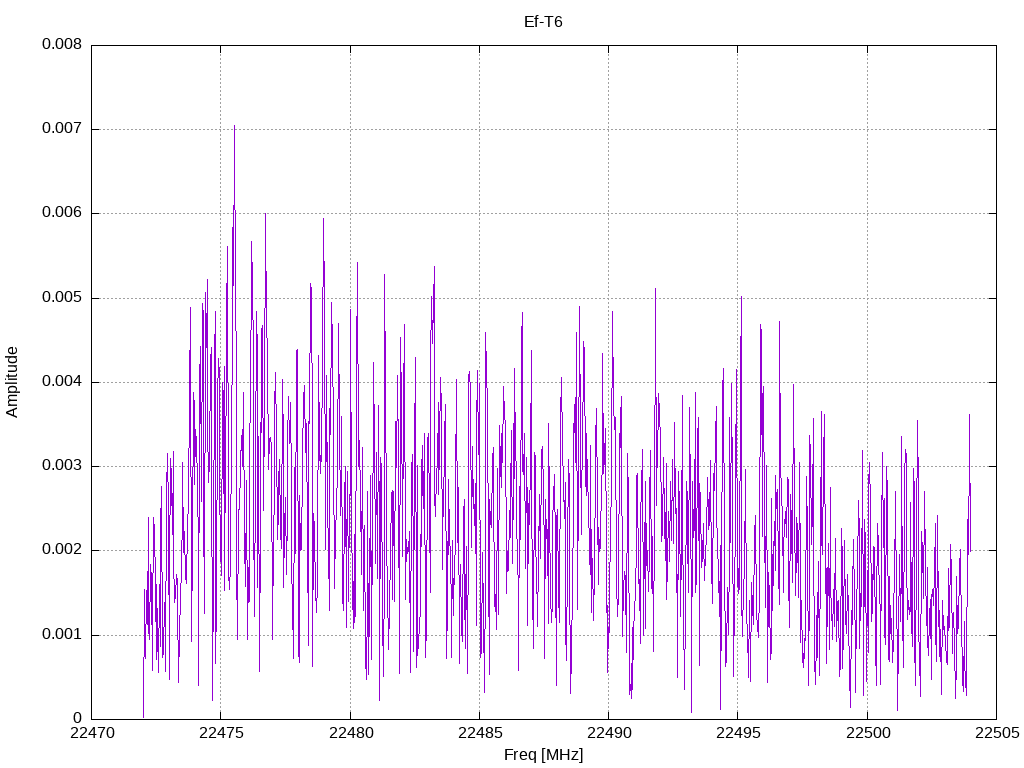Click y-axis tick label 0.004
1024x768 pixels.
pos(62,382)
